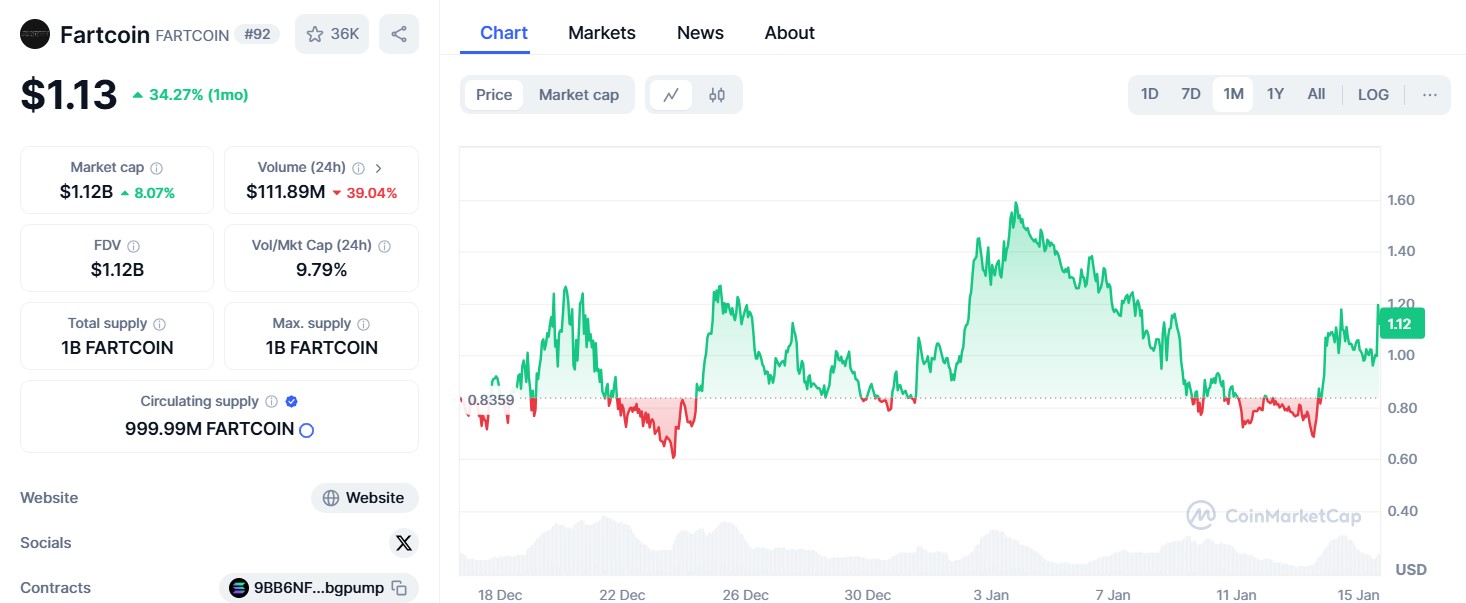Show Circulating supply info icon
Image resolution: width=1466 pixels, height=603 pixels.
(x=271, y=402)
